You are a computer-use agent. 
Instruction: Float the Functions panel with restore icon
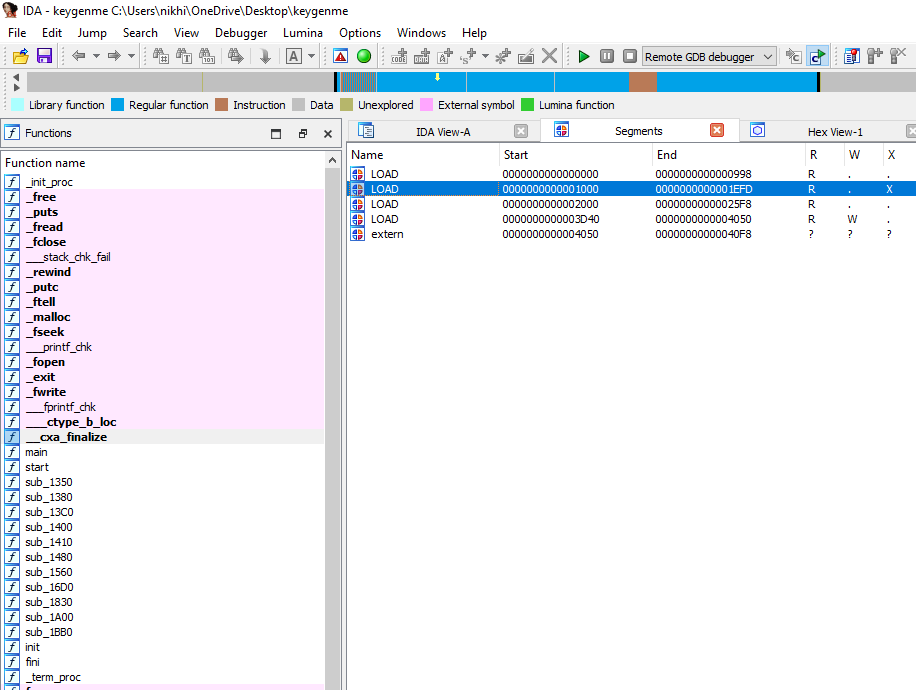pyautogui.click(x=303, y=134)
